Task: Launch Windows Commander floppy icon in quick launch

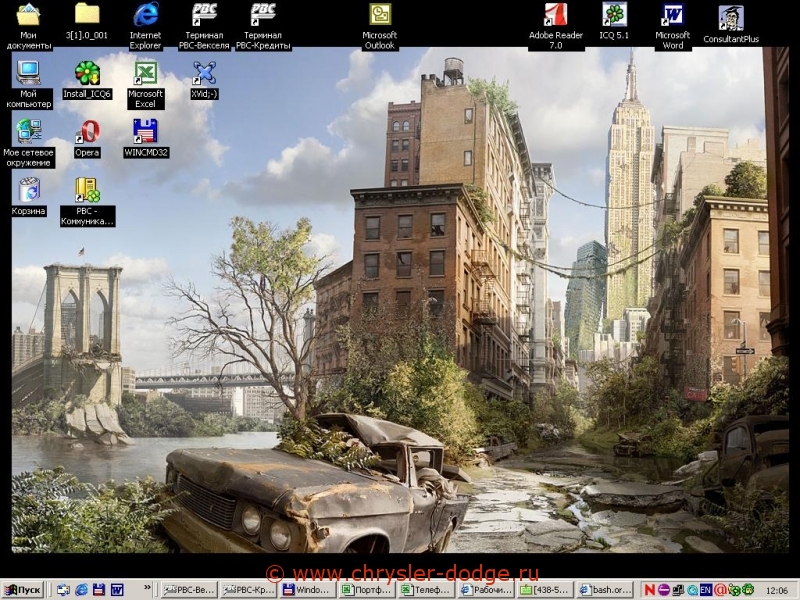Action: click(x=99, y=590)
